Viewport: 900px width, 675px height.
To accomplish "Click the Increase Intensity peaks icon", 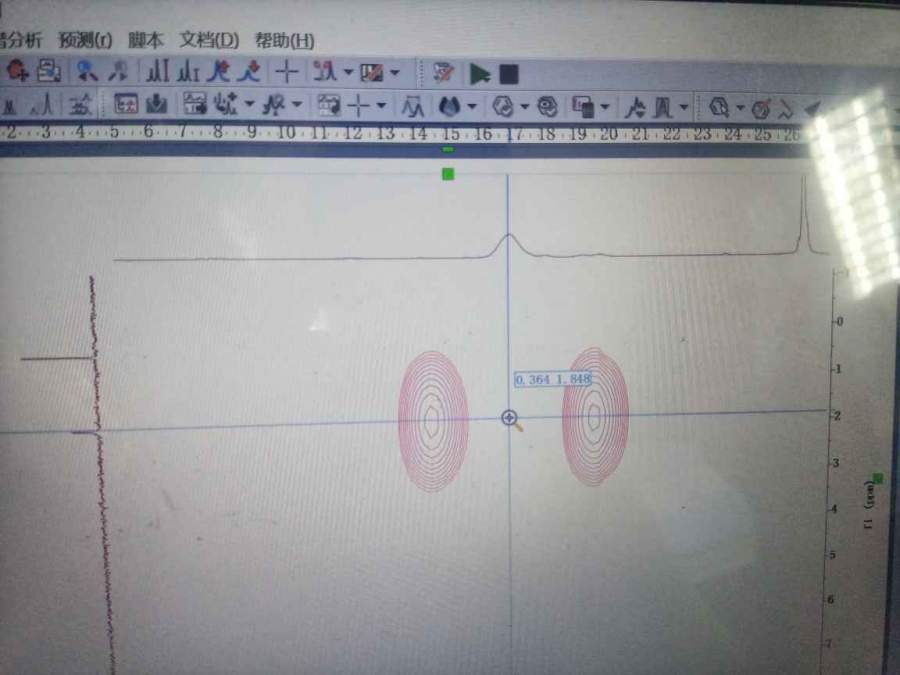I will click(x=157, y=71).
